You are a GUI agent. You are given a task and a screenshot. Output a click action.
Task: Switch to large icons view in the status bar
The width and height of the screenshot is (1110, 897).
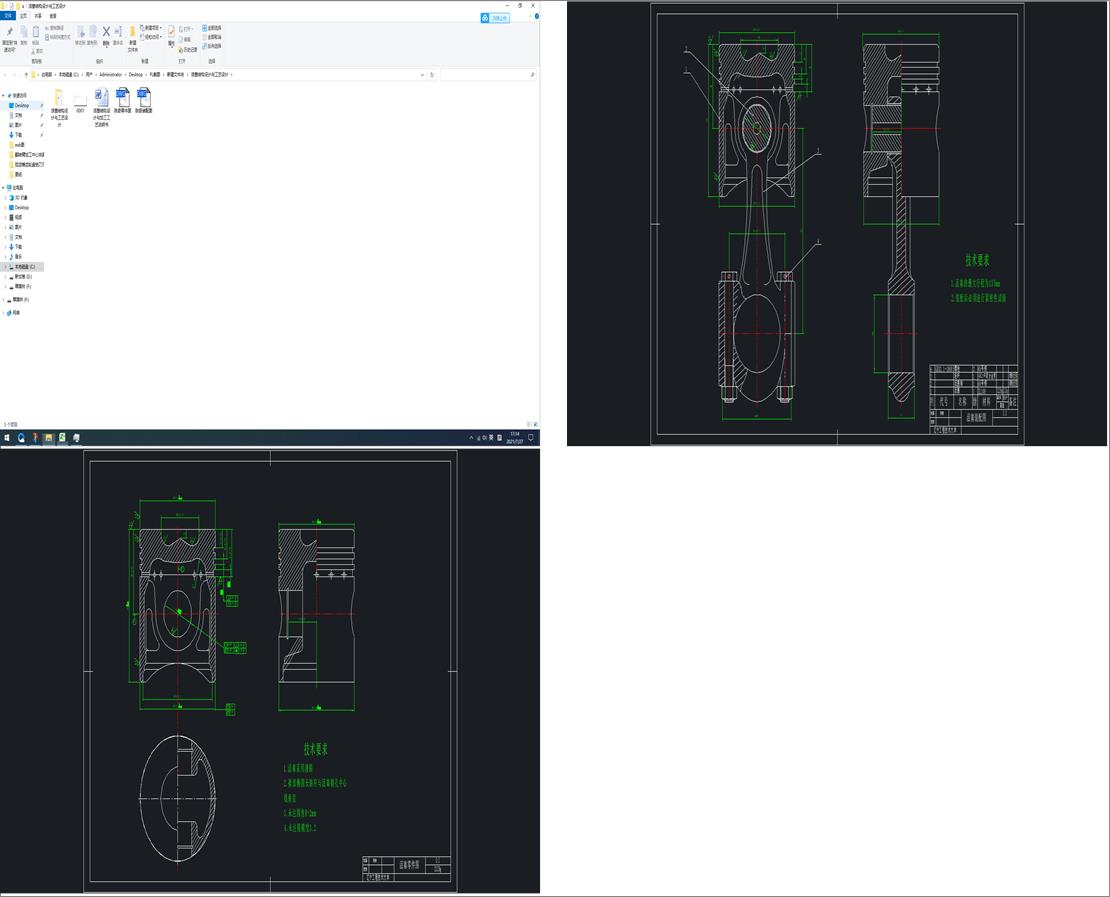[x=536, y=424]
